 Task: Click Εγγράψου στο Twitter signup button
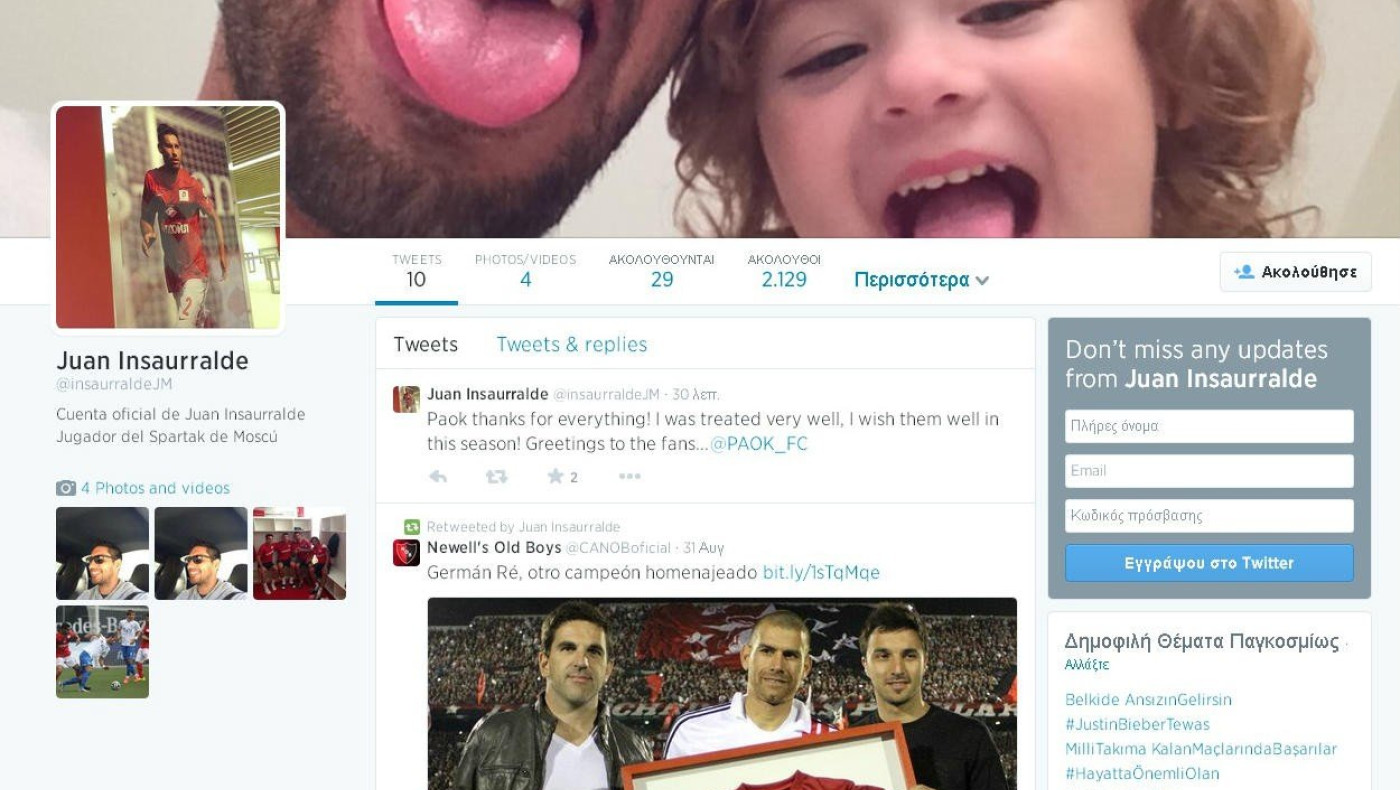coord(1209,563)
